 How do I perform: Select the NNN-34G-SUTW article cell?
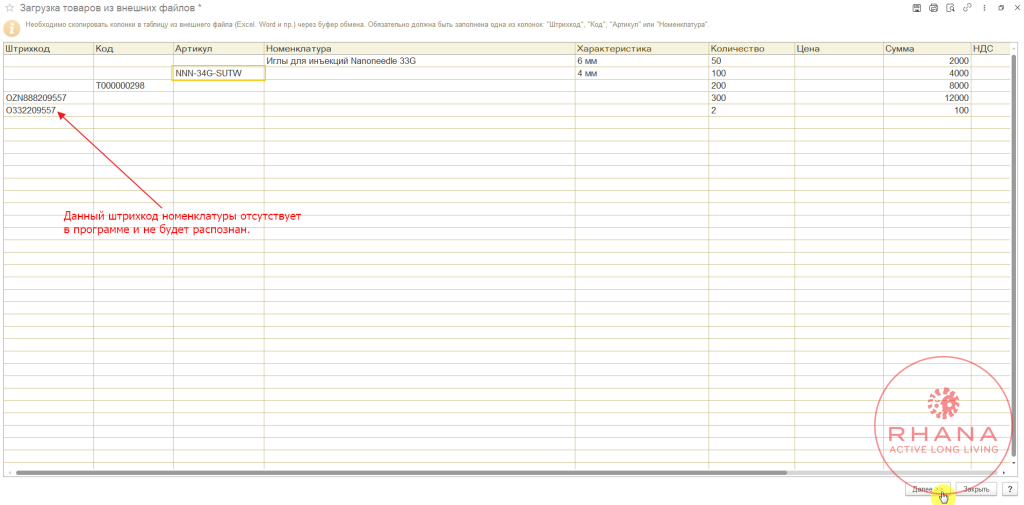pyautogui.click(x=219, y=73)
